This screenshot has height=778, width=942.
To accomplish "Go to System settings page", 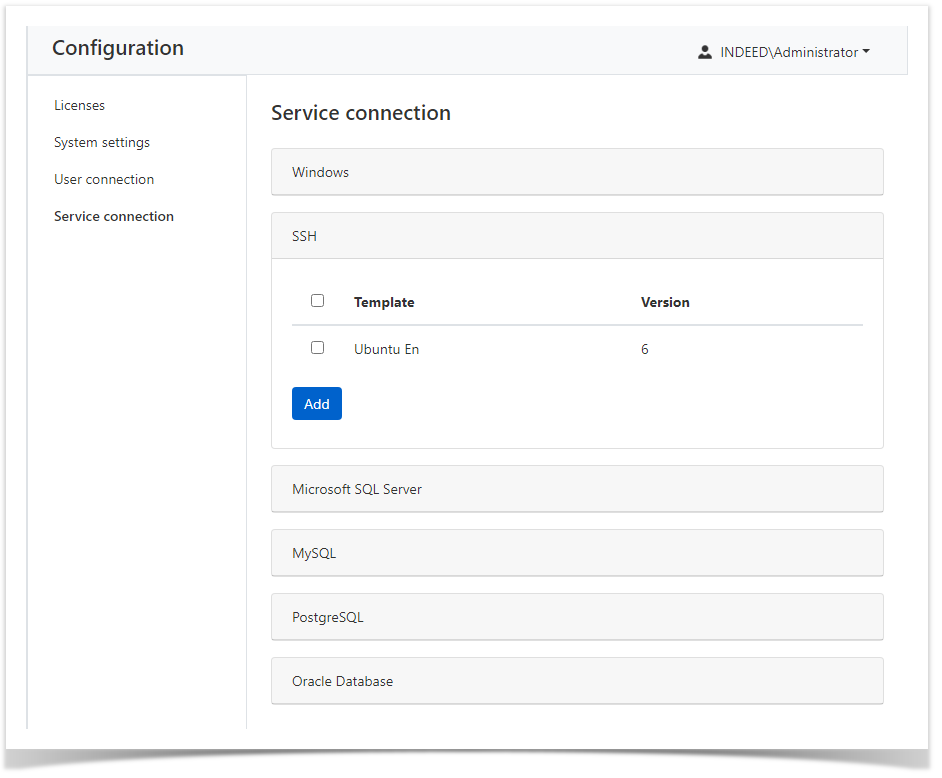I will (x=102, y=142).
